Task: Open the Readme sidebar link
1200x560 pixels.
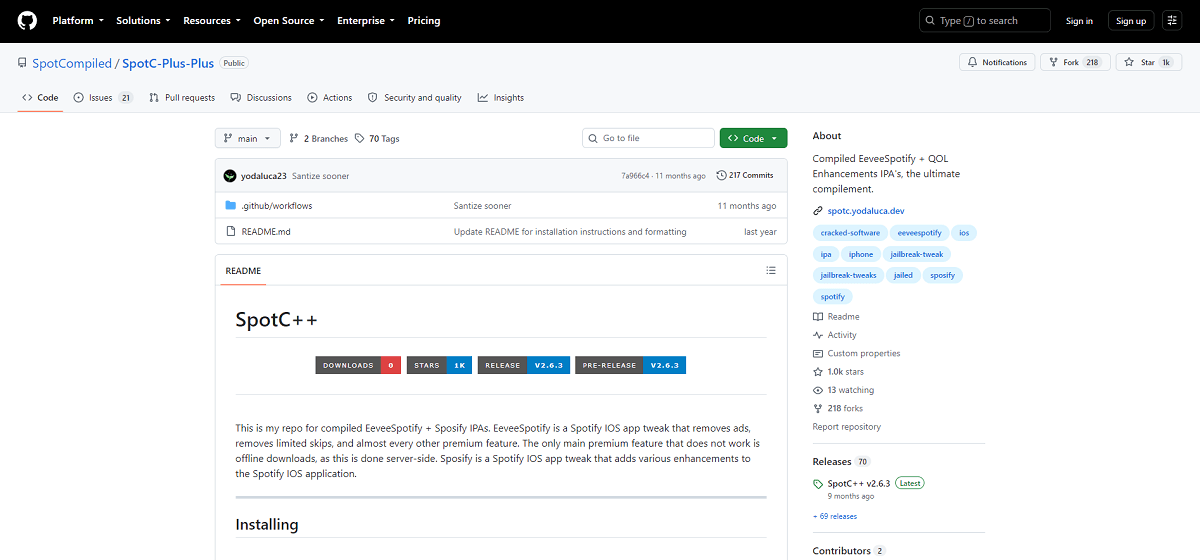Action: tap(836, 317)
